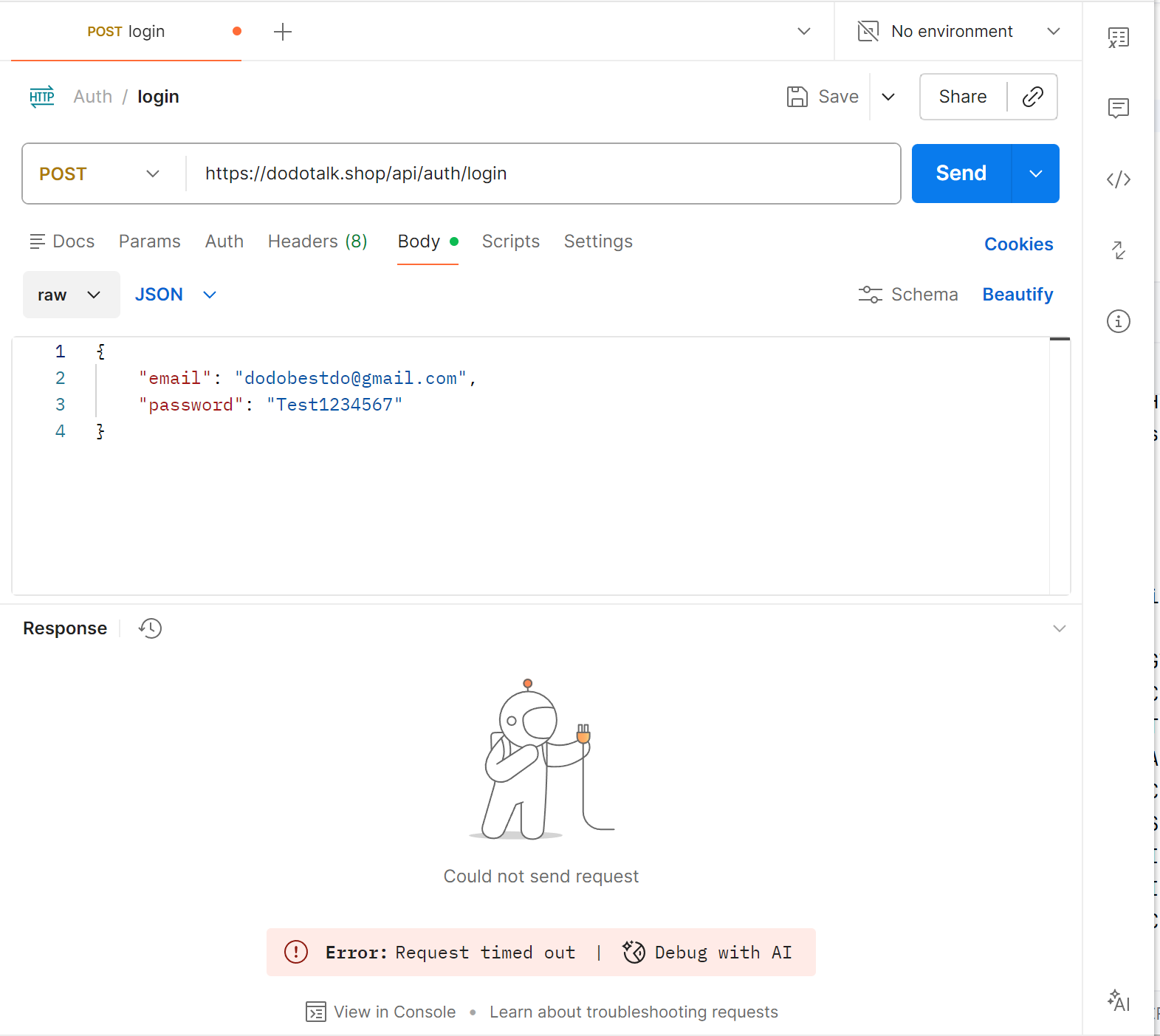Click the View in Console icon
This screenshot has width=1160, height=1036.
[316, 1012]
